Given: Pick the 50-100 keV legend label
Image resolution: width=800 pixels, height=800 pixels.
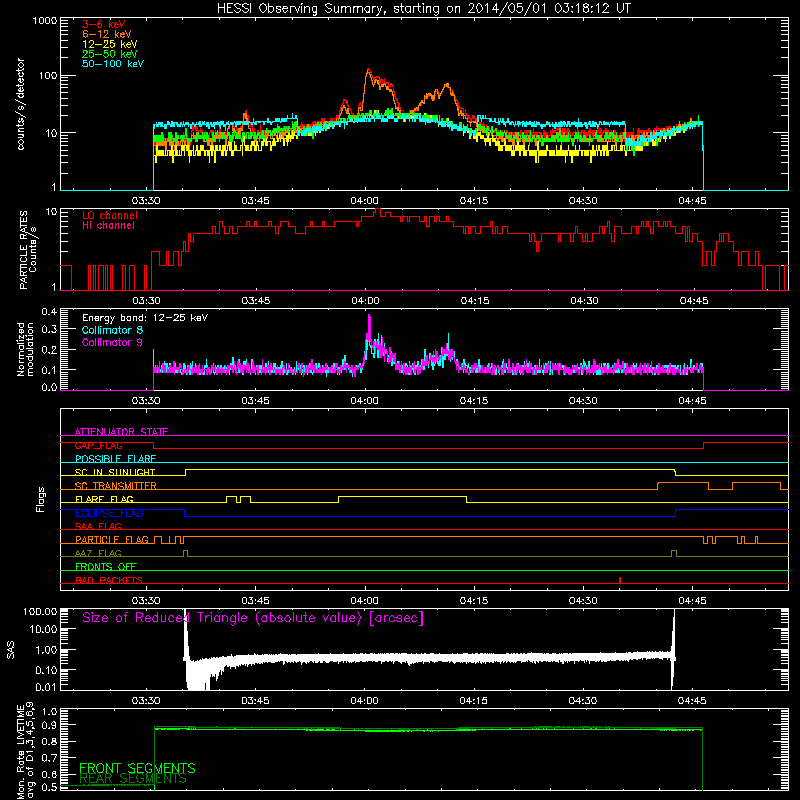Looking at the screenshot, I should tap(113, 64).
